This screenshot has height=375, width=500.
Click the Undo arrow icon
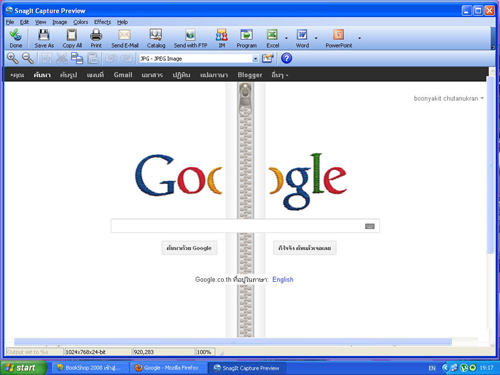click(111, 59)
